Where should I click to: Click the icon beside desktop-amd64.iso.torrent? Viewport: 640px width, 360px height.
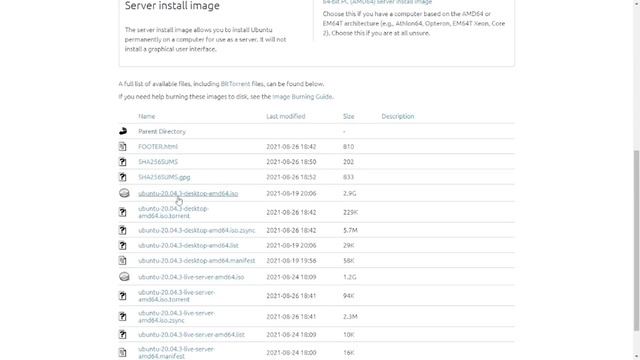point(122,212)
